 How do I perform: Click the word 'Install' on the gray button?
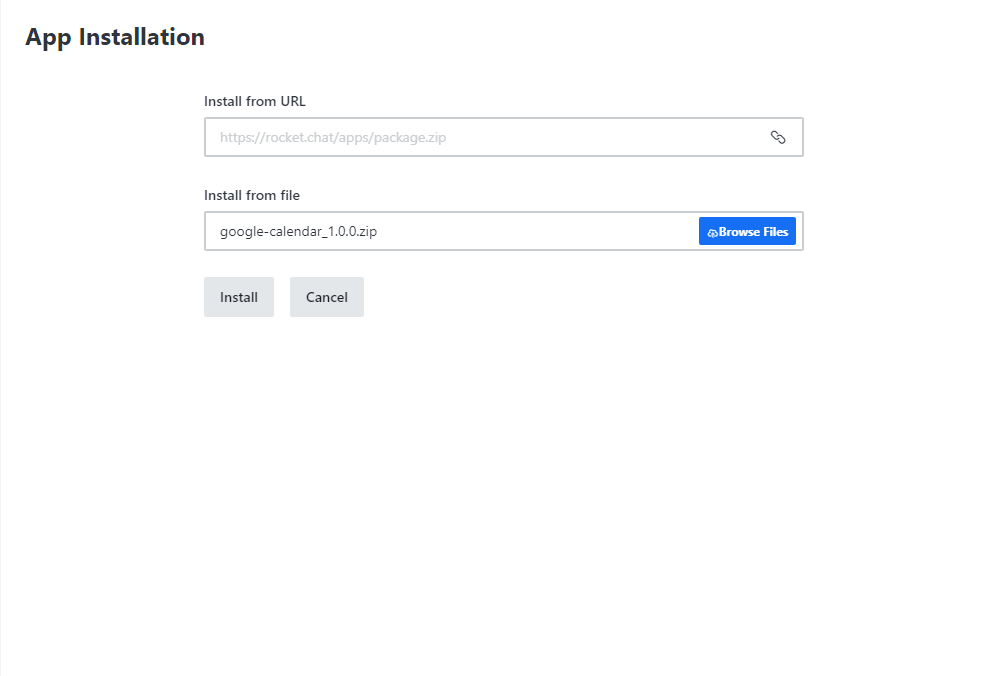tap(239, 297)
